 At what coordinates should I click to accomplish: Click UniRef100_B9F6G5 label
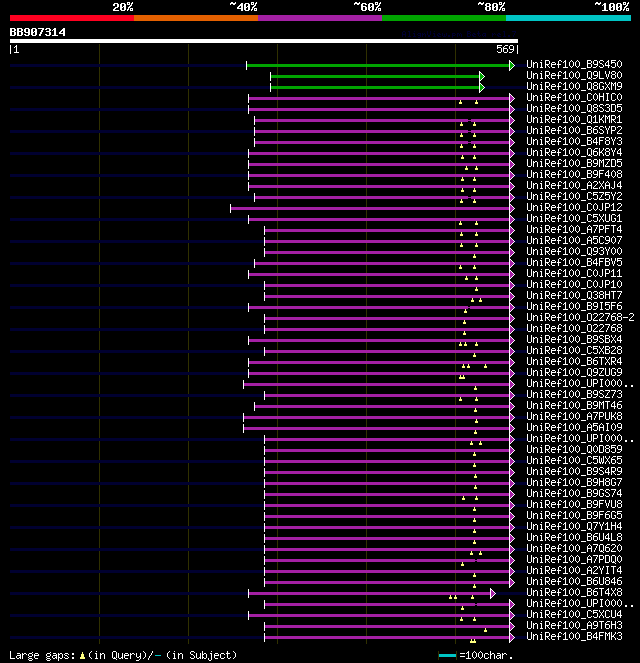click(x=574, y=515)
